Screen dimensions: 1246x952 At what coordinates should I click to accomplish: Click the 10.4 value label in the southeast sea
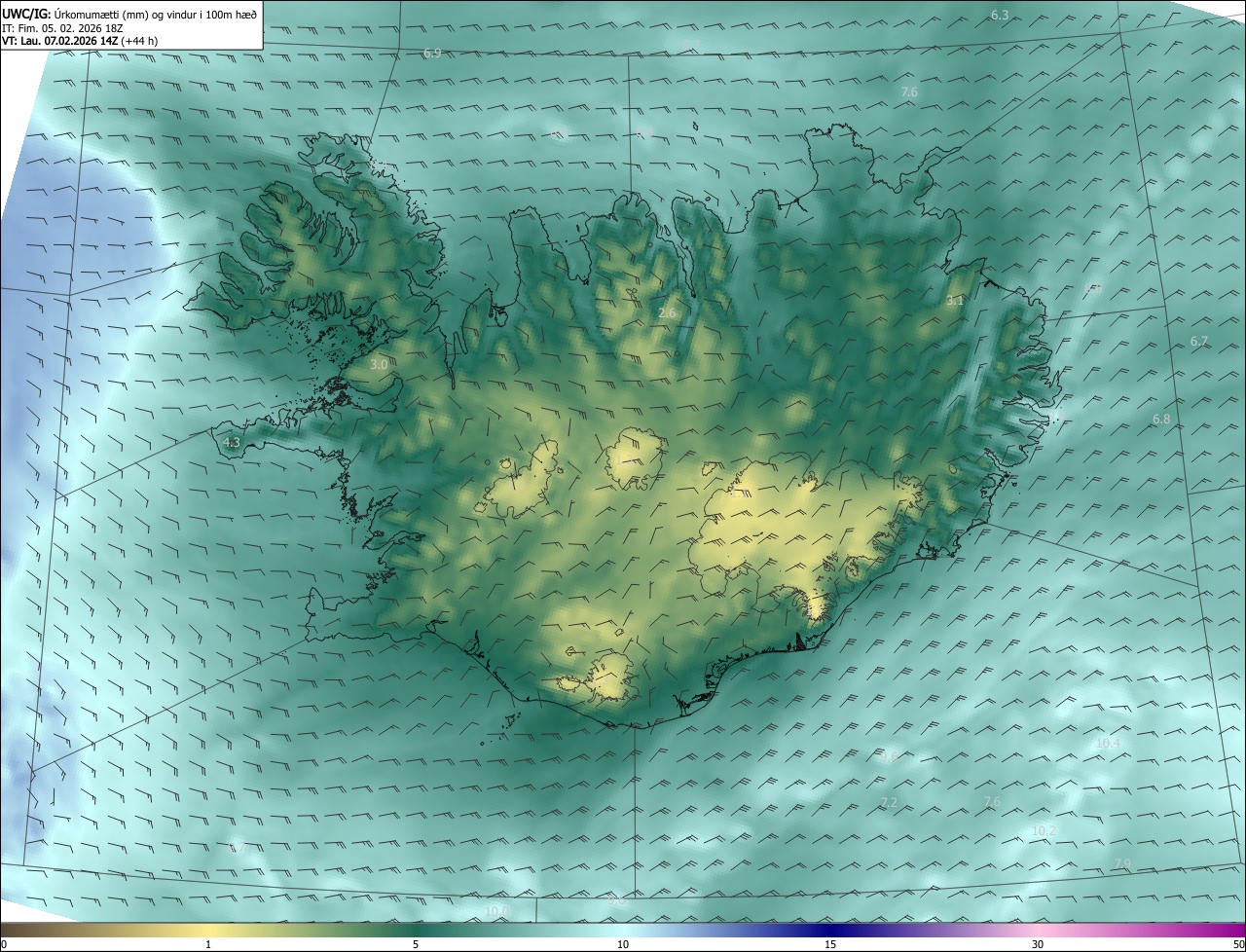point(1109,743)
